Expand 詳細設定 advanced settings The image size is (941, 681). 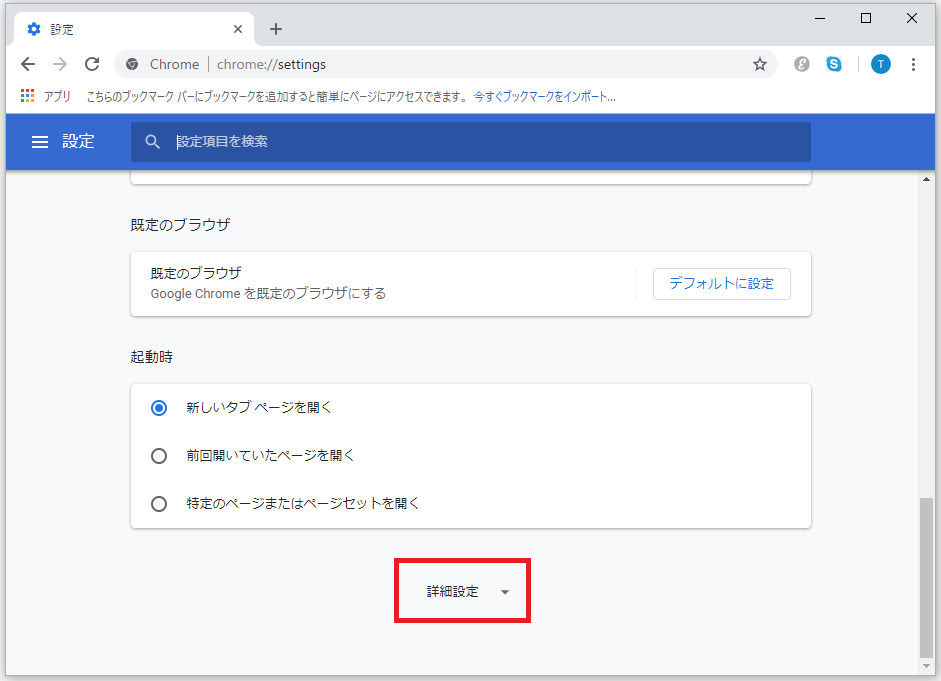click(x=463, y=592)
